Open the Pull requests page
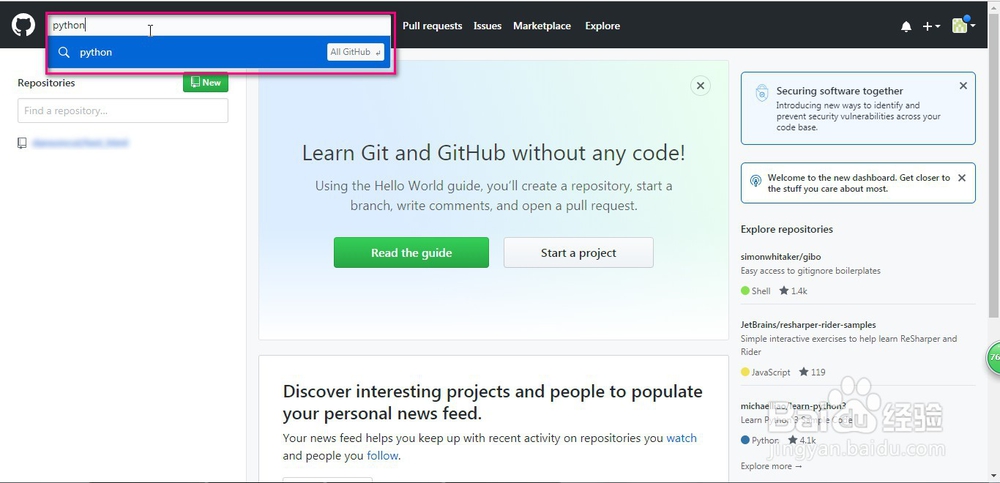Screen dimensions: 1000x483 (x=432, y=26)
